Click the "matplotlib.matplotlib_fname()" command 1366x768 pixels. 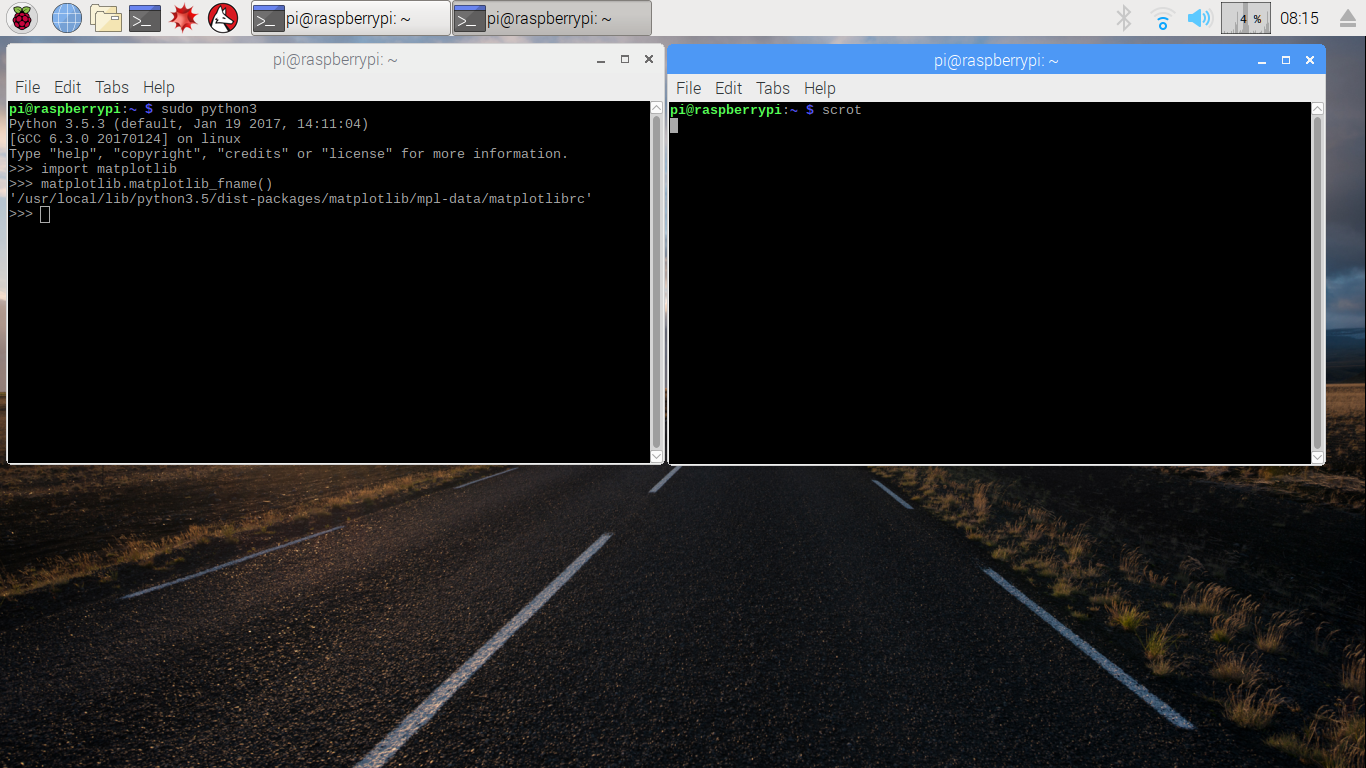[x=157, y=184]
